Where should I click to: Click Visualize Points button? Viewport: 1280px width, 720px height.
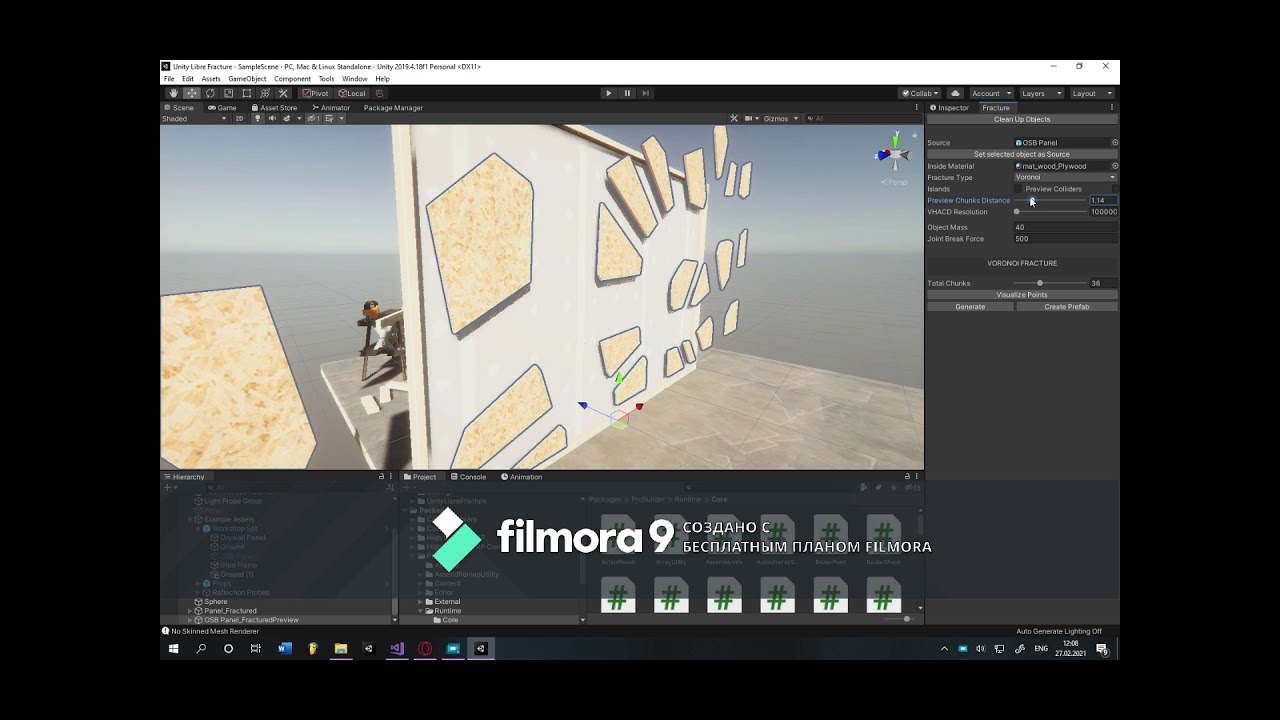click(1022, 295)
